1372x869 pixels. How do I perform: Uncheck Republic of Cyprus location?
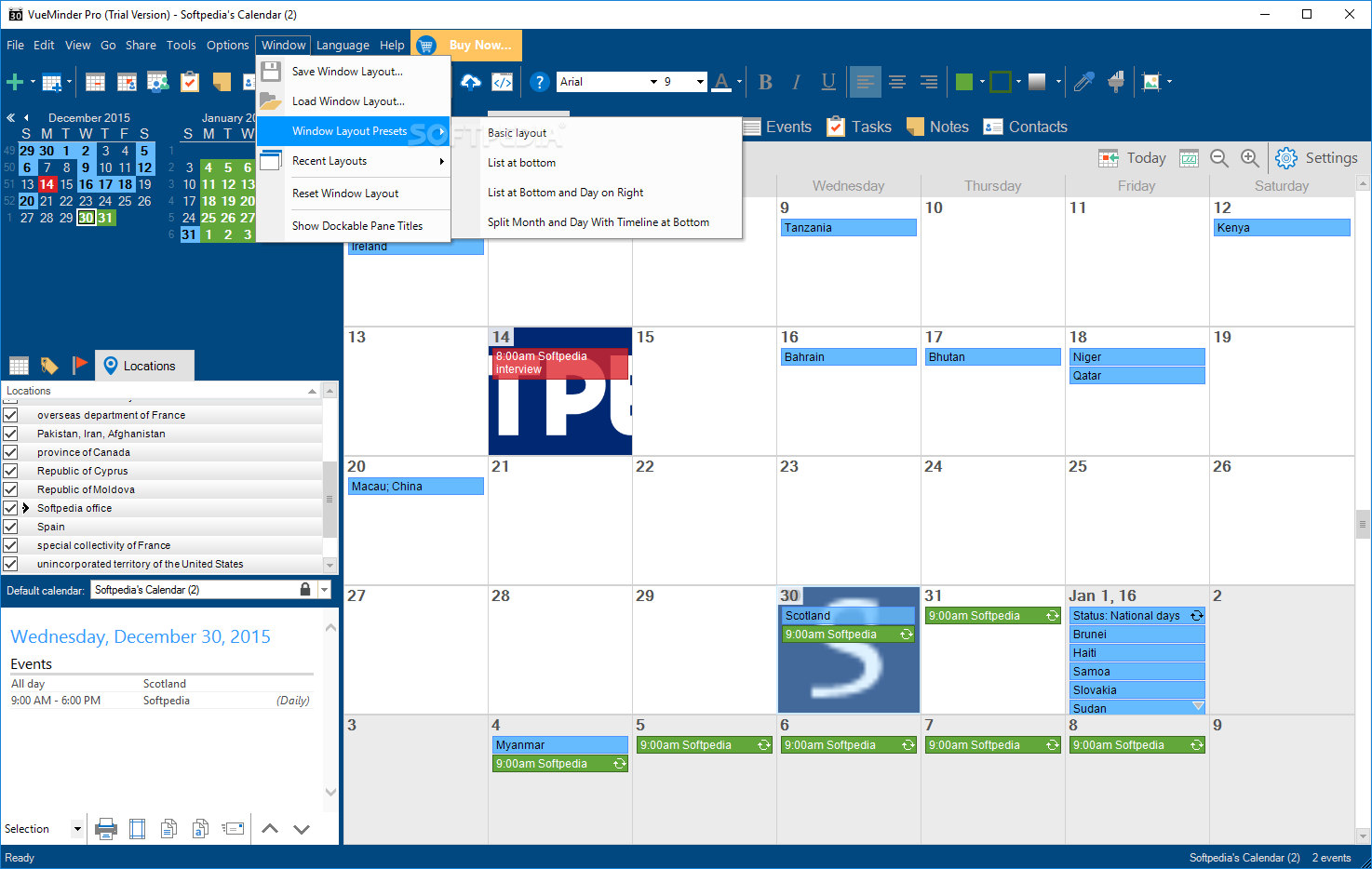(x=10, y=471)
